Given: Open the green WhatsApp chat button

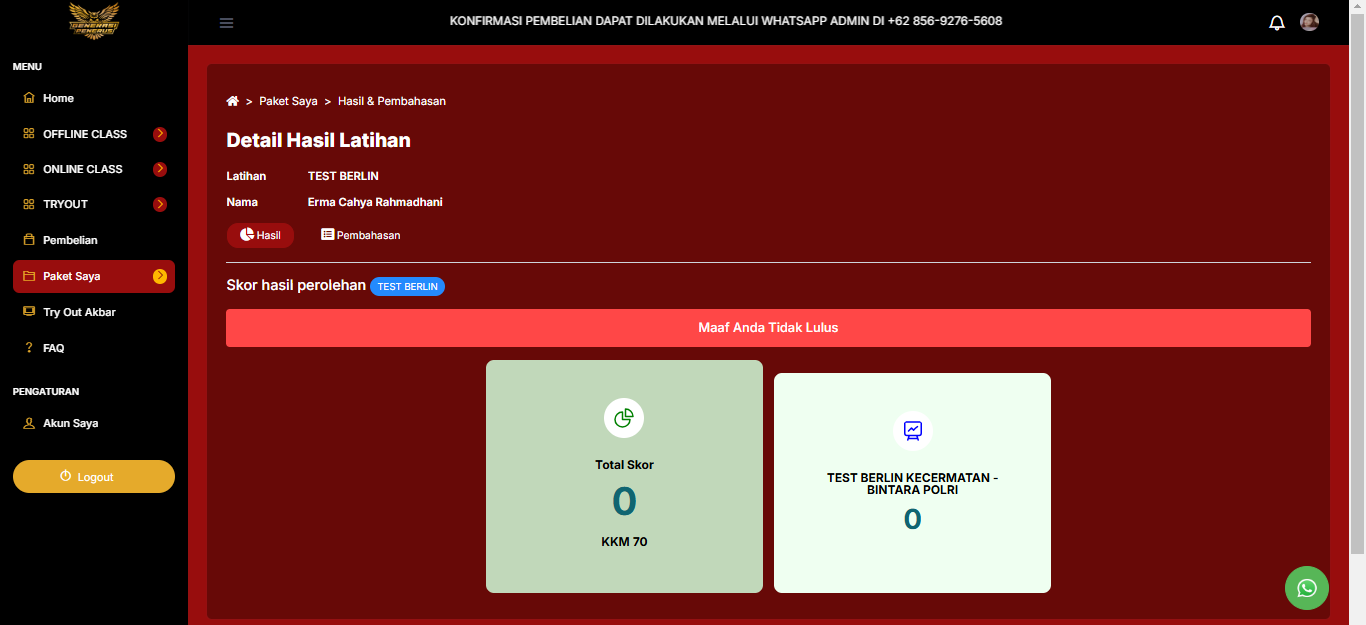Looking at the screenshot, I should (x=1307, y=588).
